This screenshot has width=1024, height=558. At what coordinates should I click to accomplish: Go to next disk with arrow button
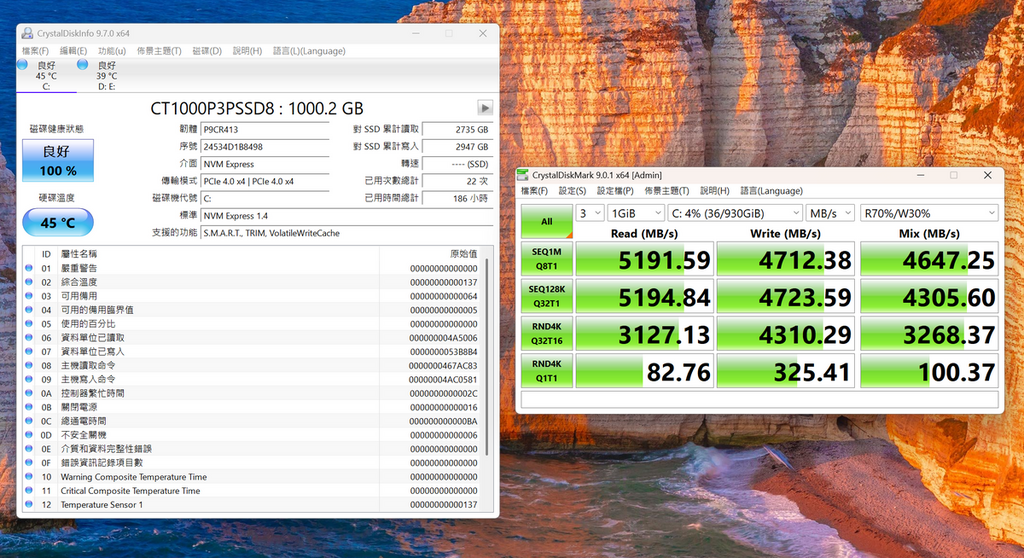pyautogui.click(x=485, y=108)
